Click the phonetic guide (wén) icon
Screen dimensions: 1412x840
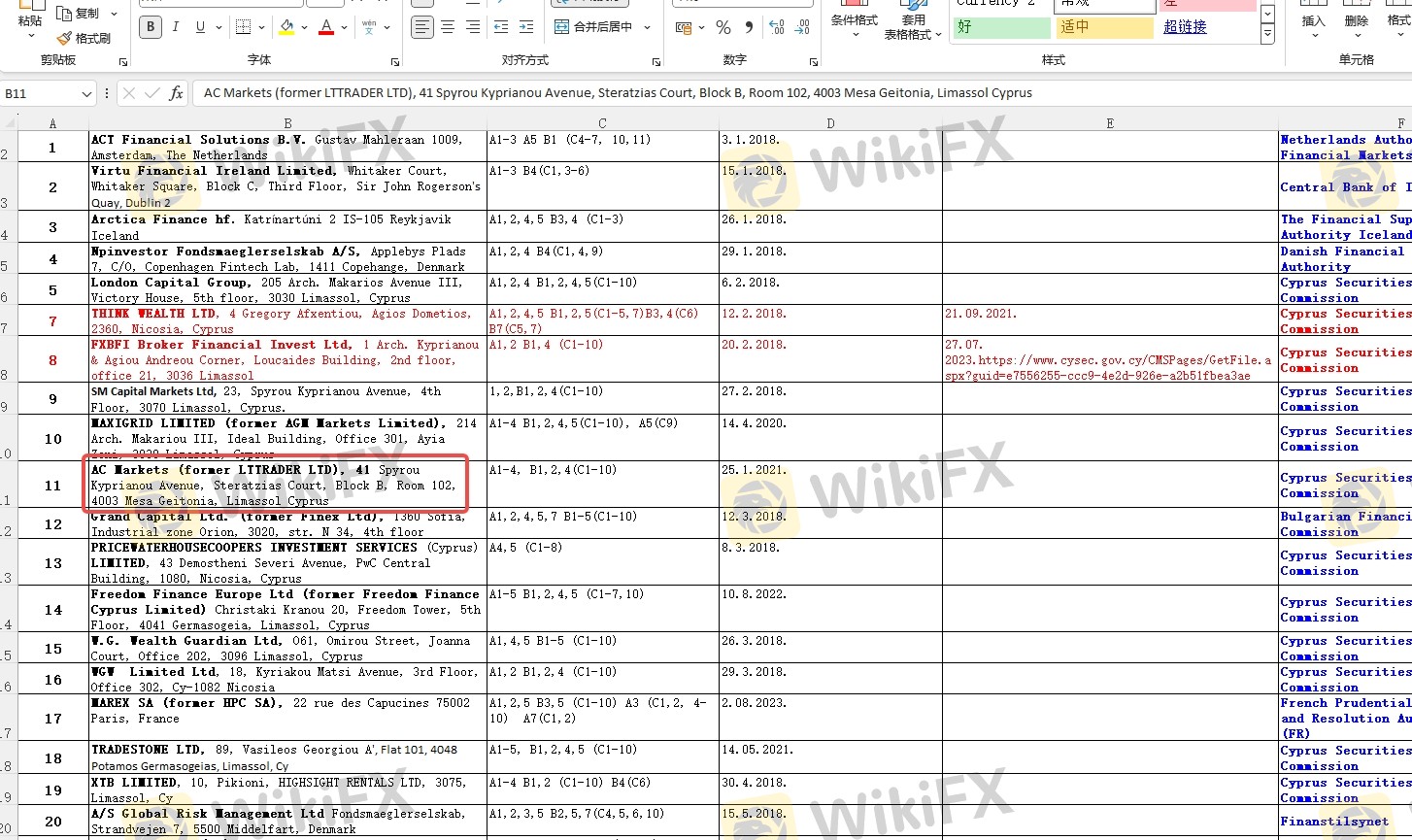[369, 27]
